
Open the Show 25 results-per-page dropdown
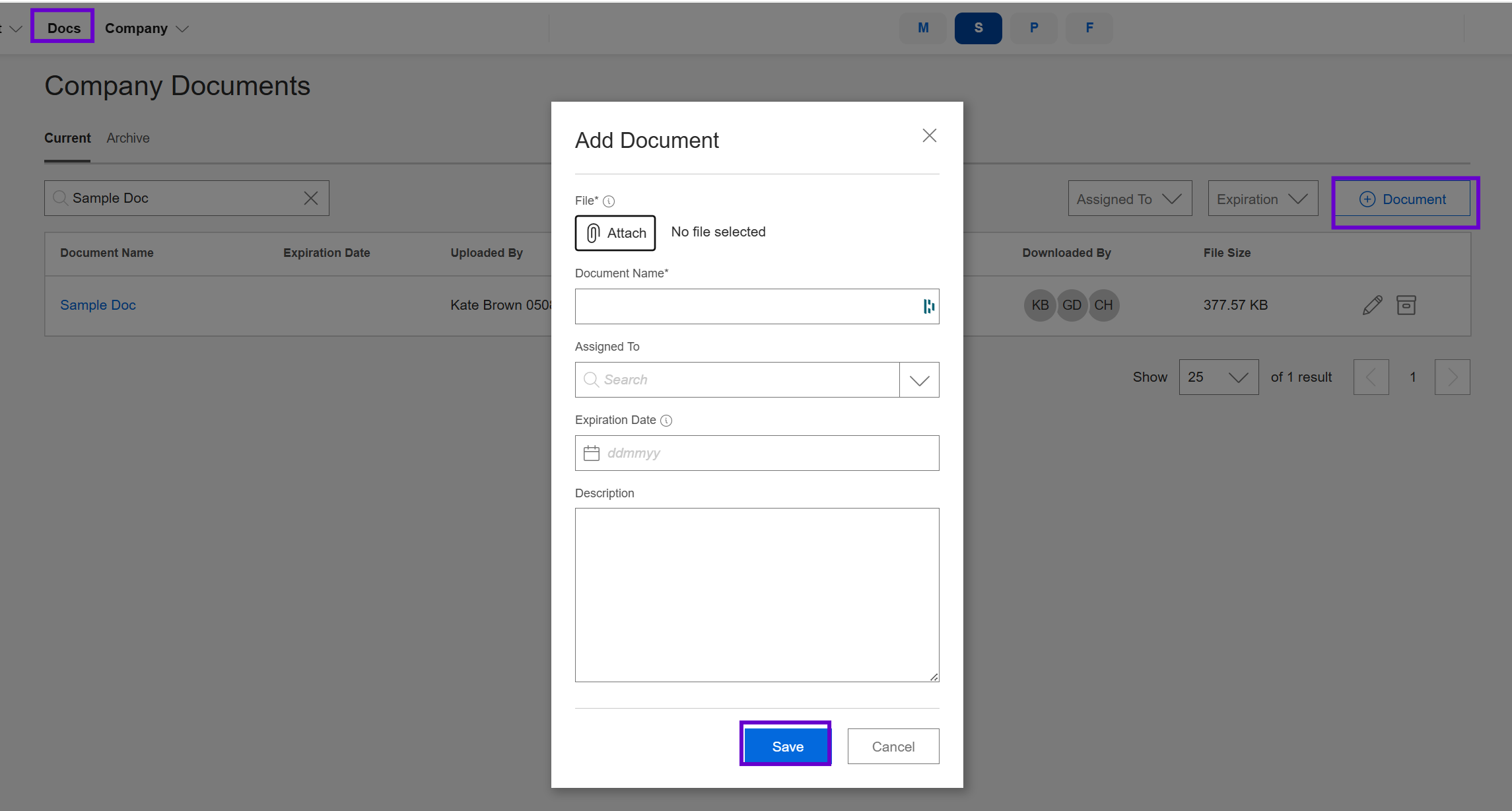click(x=1218, y=377)
